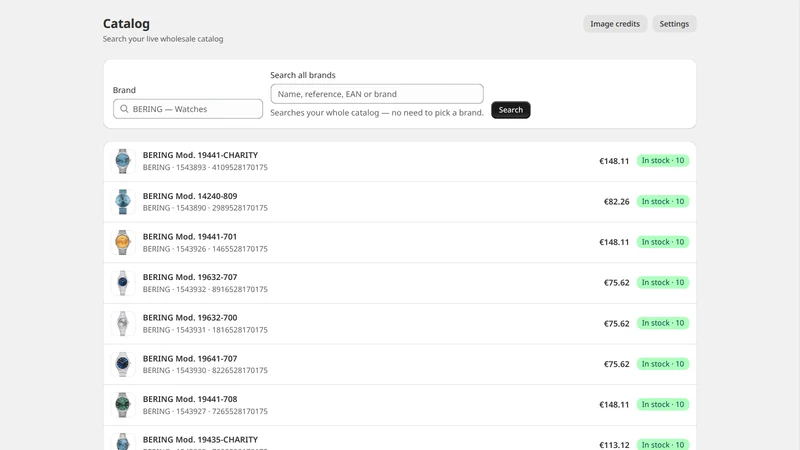Screen dimensions: 800x450
Task: Focus the Search all brands input field
Action: (377, 94)
